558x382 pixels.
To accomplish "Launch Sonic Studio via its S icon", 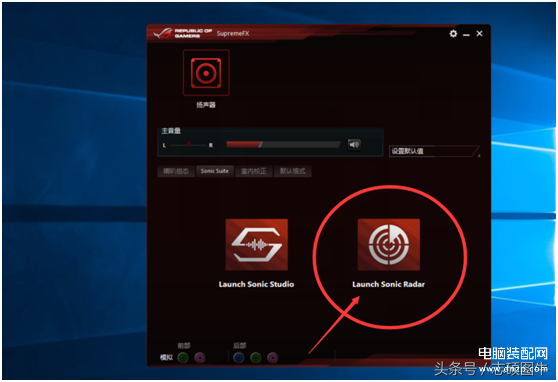I will pyautogui.click(x=257, y=245).
